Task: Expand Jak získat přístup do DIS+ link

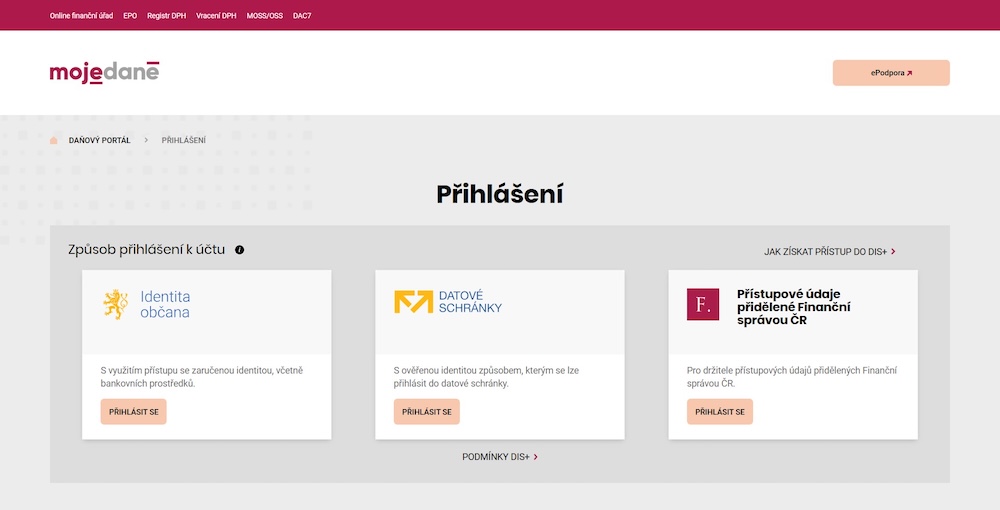Action: click(x=829, y=252)
